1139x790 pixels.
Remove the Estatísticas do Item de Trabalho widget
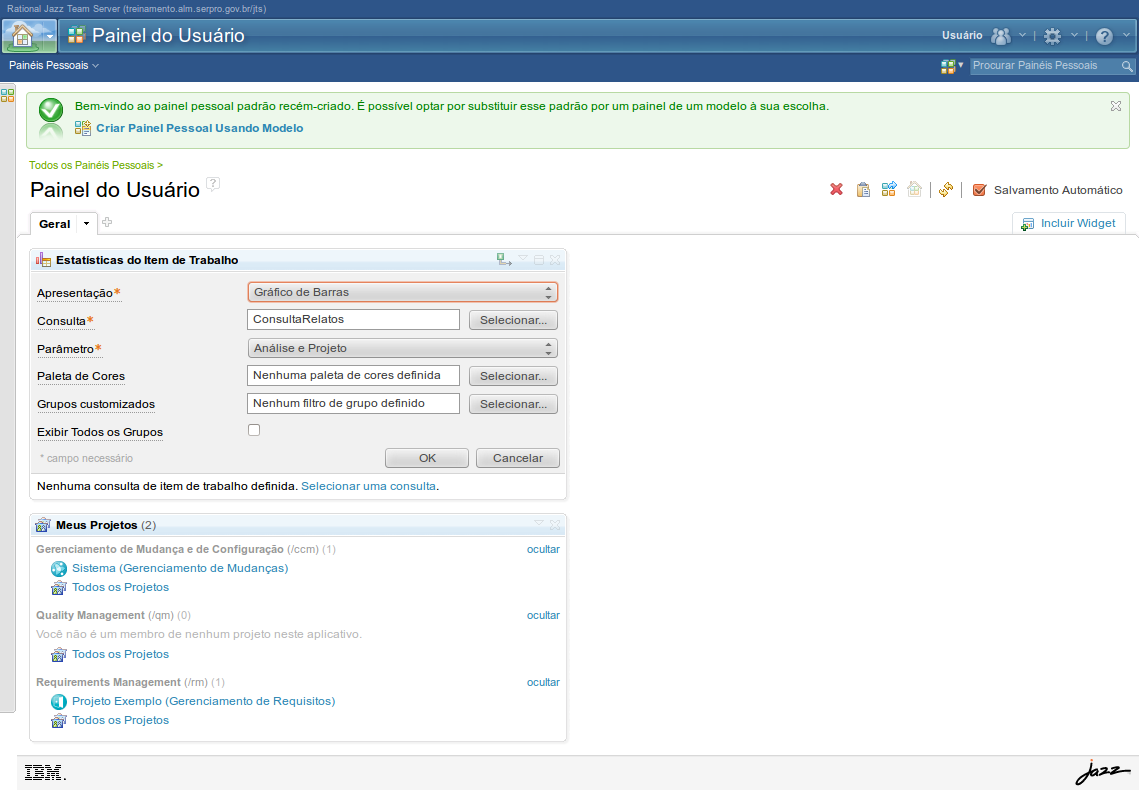pyautogui.click(x=555, y=259)
